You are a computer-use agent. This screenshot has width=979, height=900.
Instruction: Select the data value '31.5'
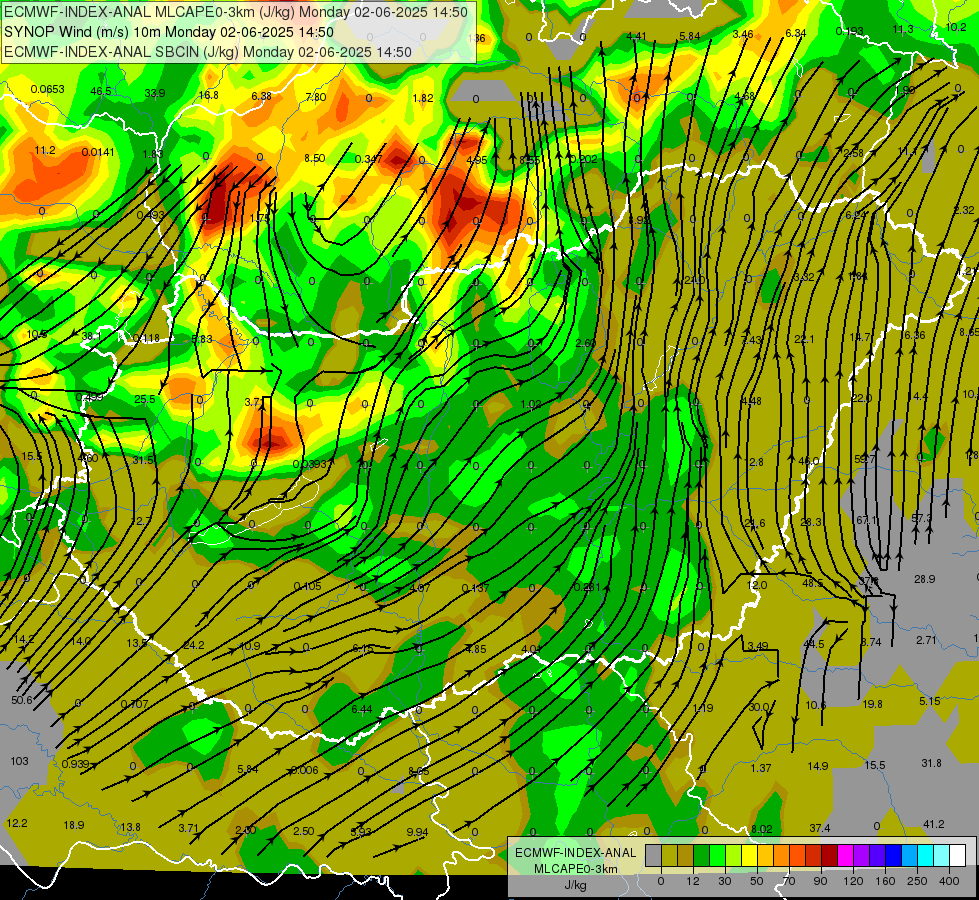tap(143, 460)
